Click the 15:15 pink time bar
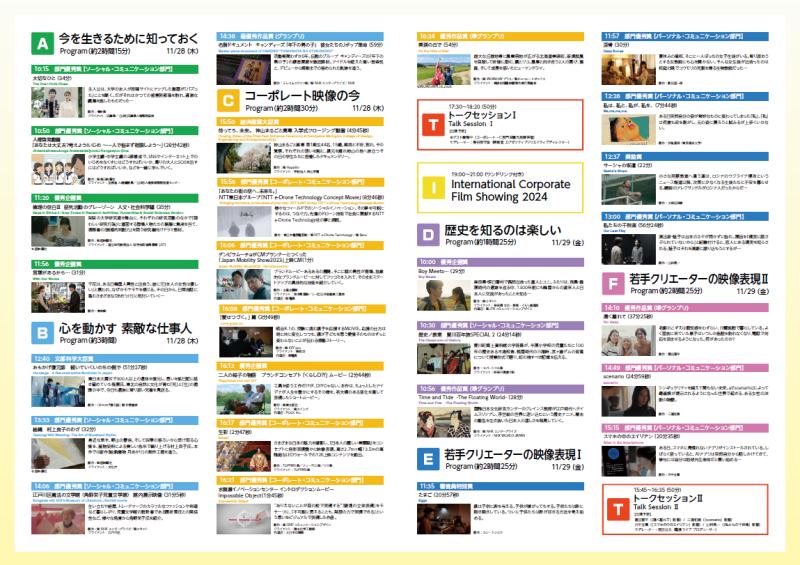 (685, 428)
